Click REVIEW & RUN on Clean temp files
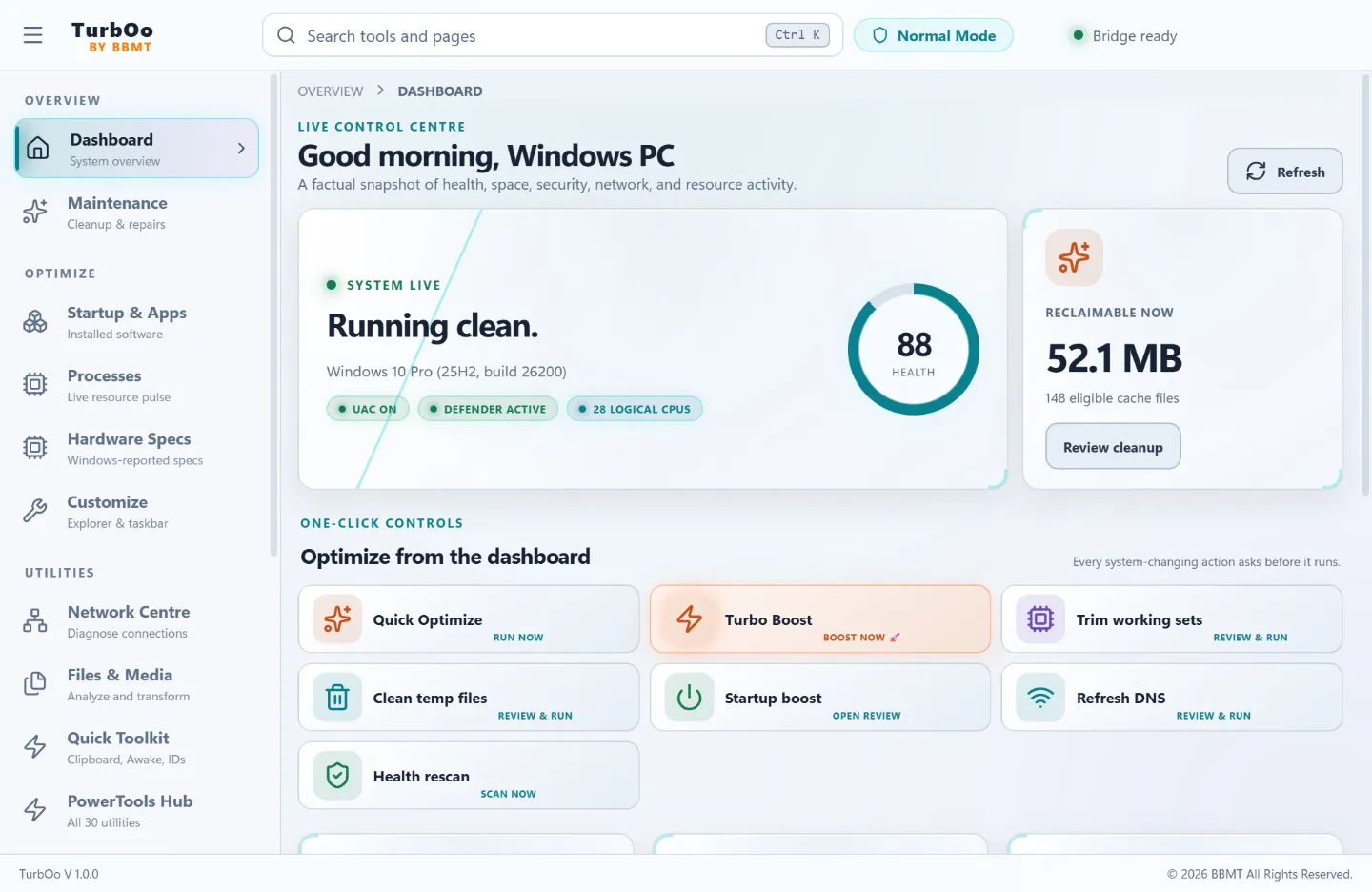1372x892 pixels. pyautogui.click(x=535, y=716)
